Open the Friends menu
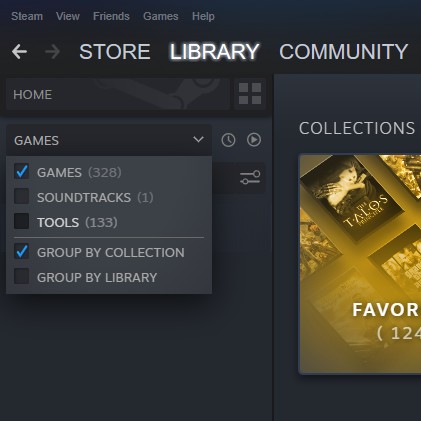This screenshot has width=421, height=421. pyautogui.click(x=111, y=16)
